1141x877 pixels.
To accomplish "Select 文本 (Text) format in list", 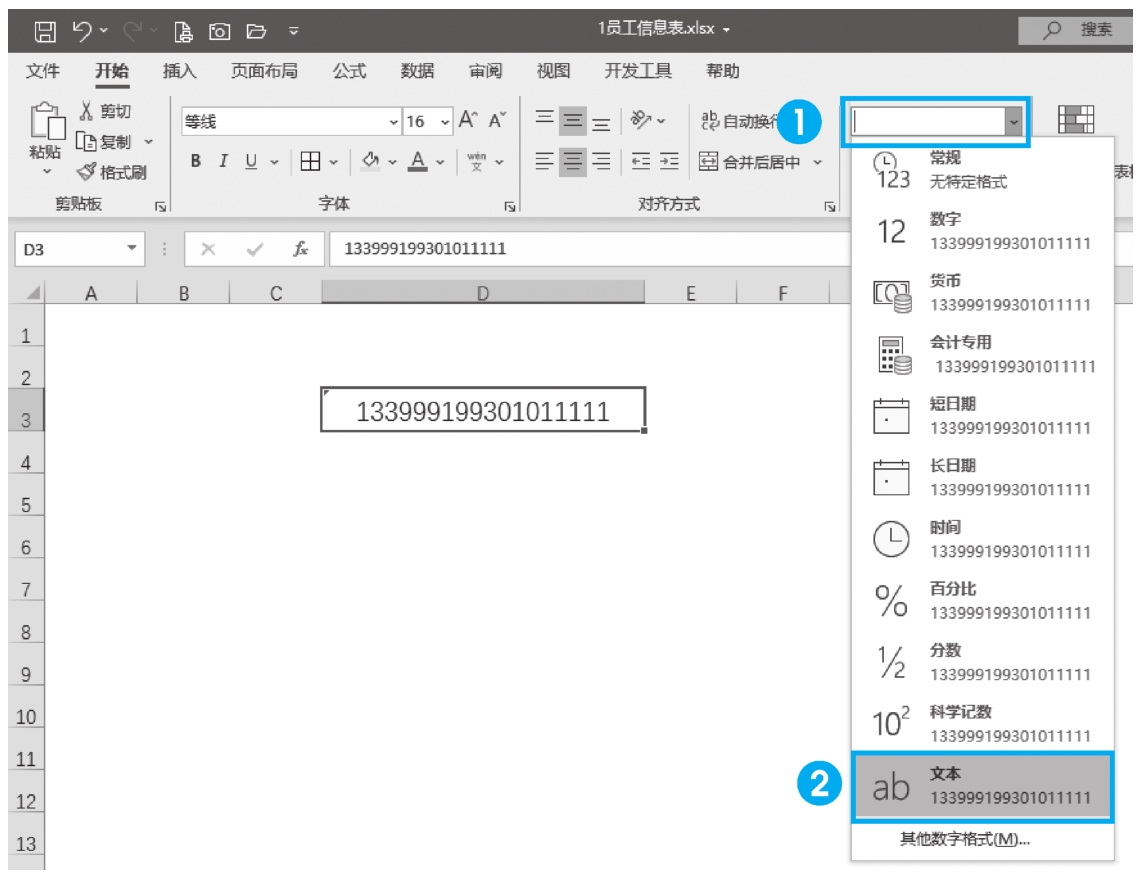I will tap(981, 786).
